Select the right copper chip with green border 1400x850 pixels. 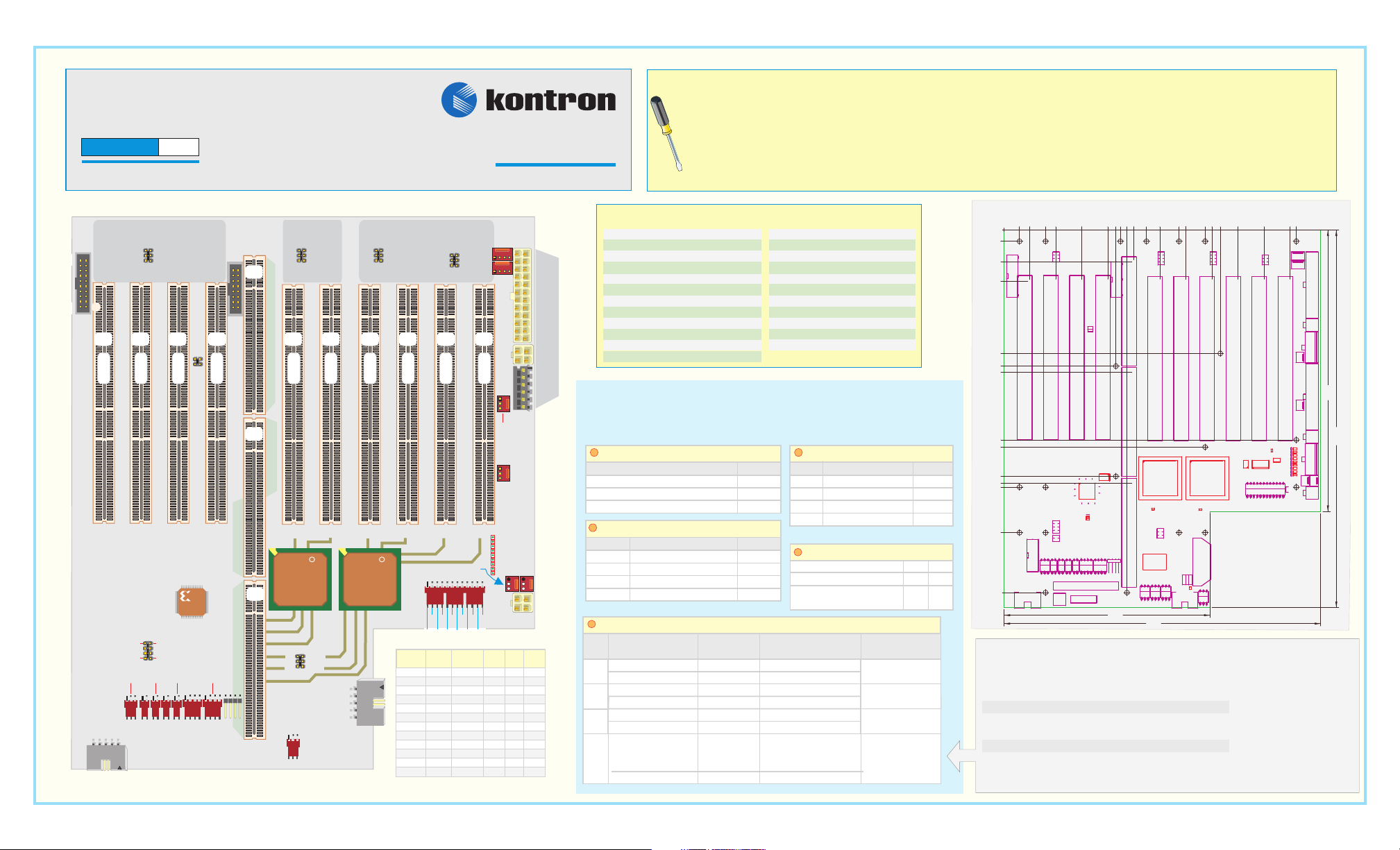coord(369,579)
